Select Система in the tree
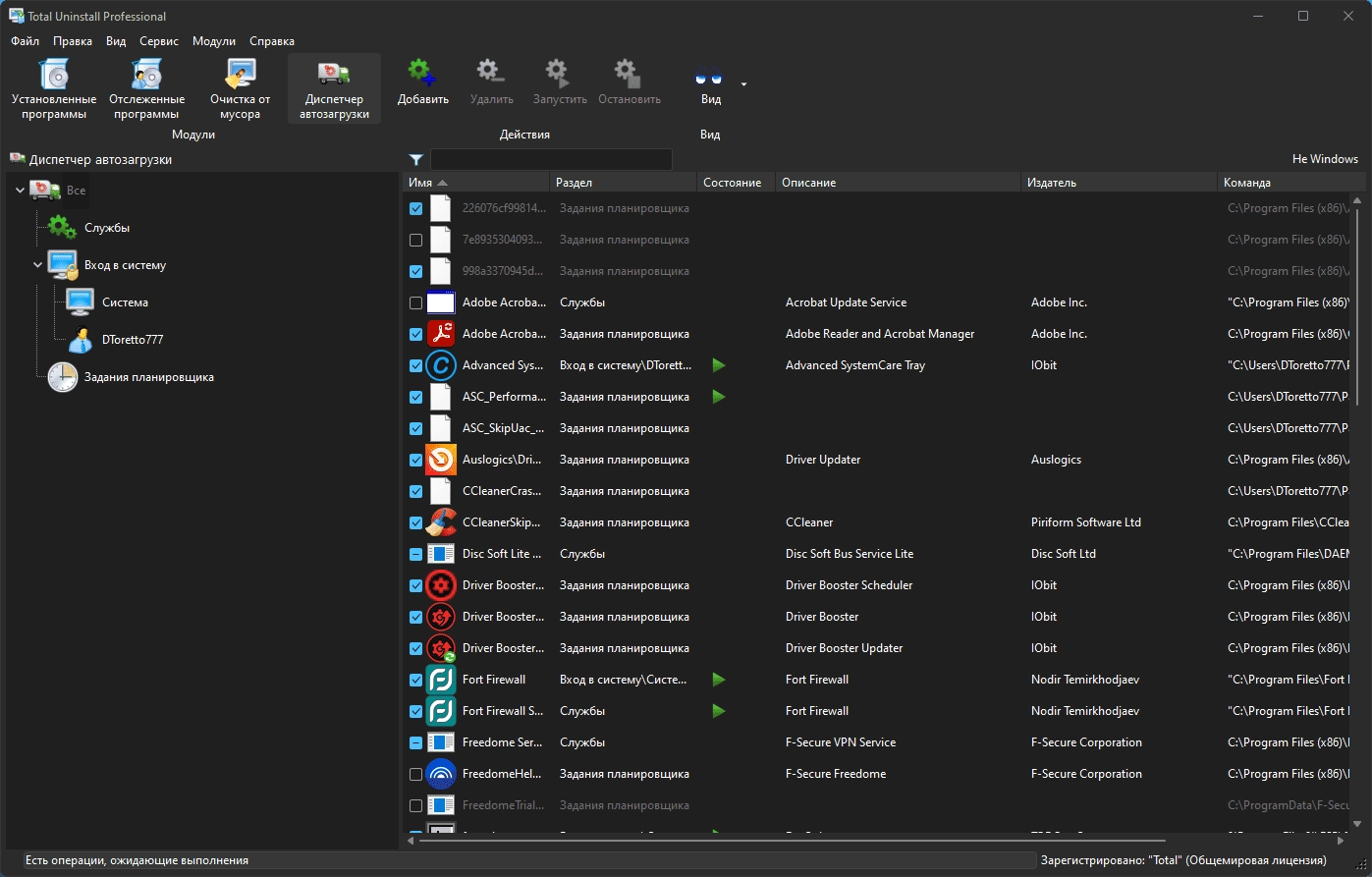The width and height of the screenshot is (1372, 877). coord(125,302)
